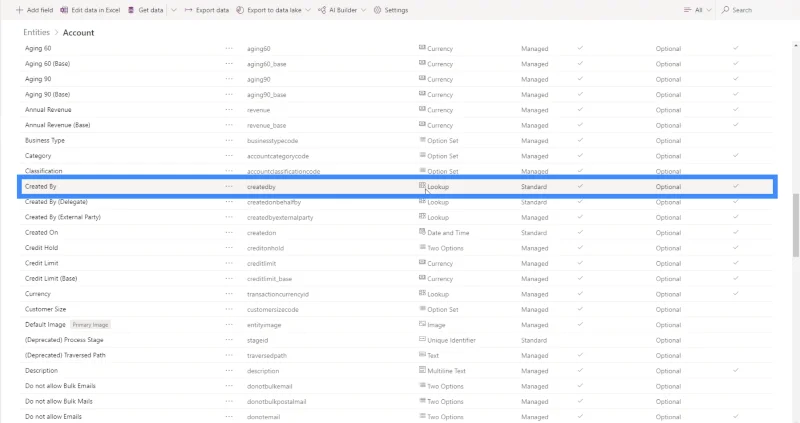Open more options for Annual Revenue

[229, 110]
